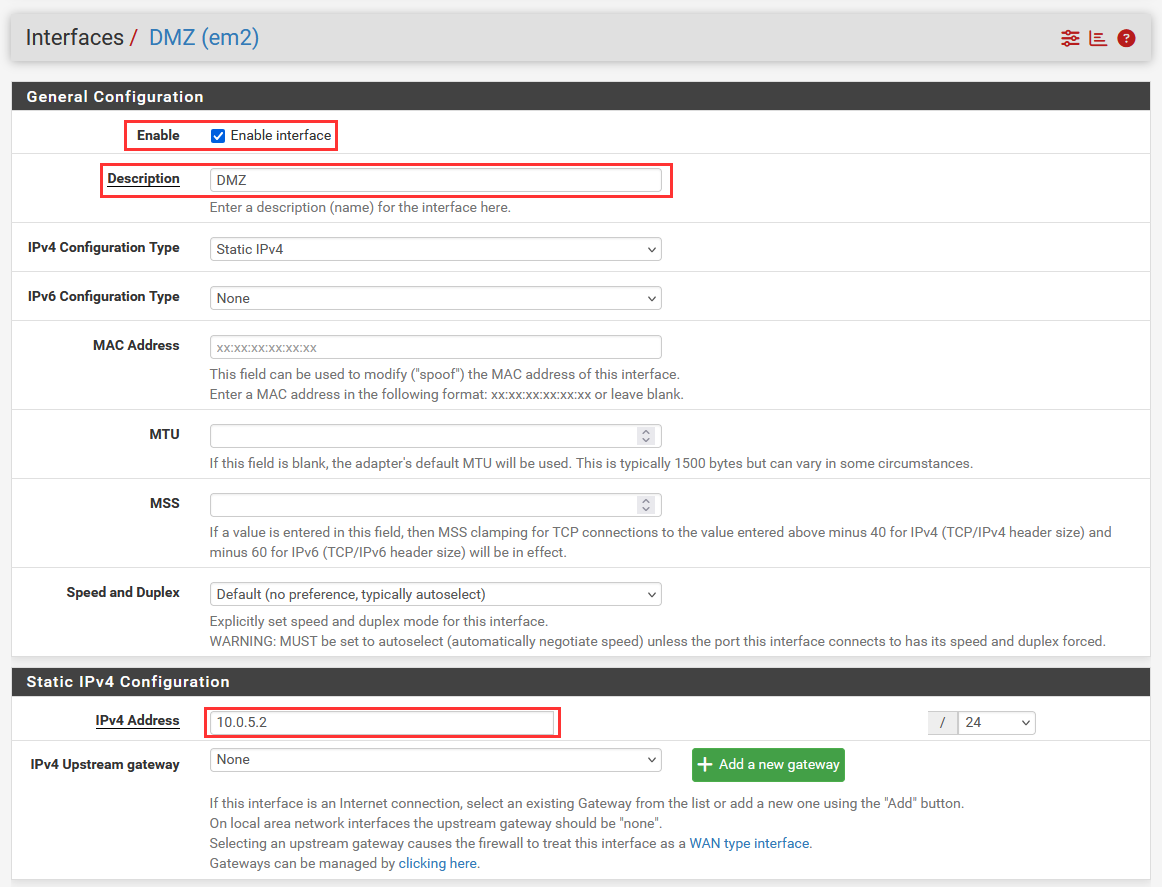Follow the WAN type interface link

click(x=750, y=843)
